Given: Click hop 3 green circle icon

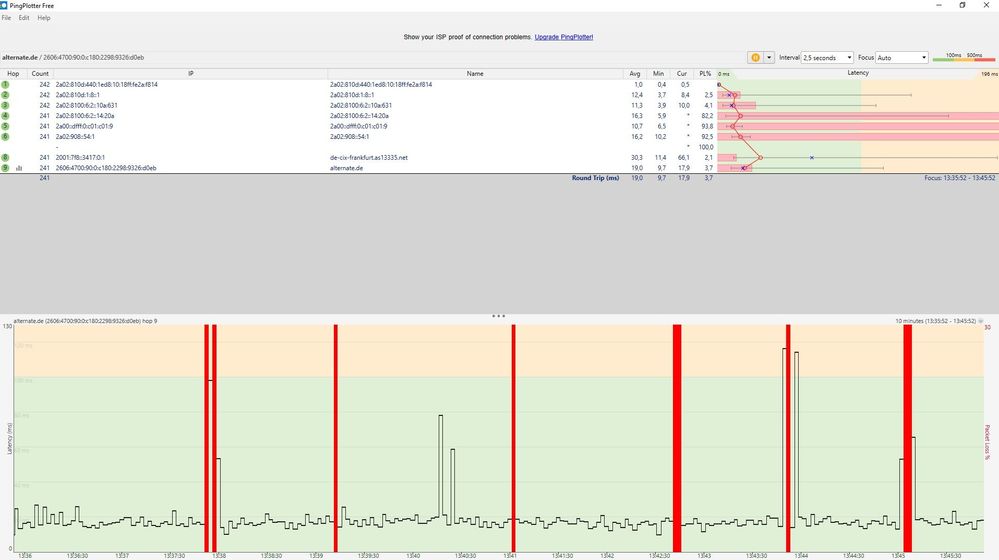Looking at the screenshot, I should (x=5, y=105).
